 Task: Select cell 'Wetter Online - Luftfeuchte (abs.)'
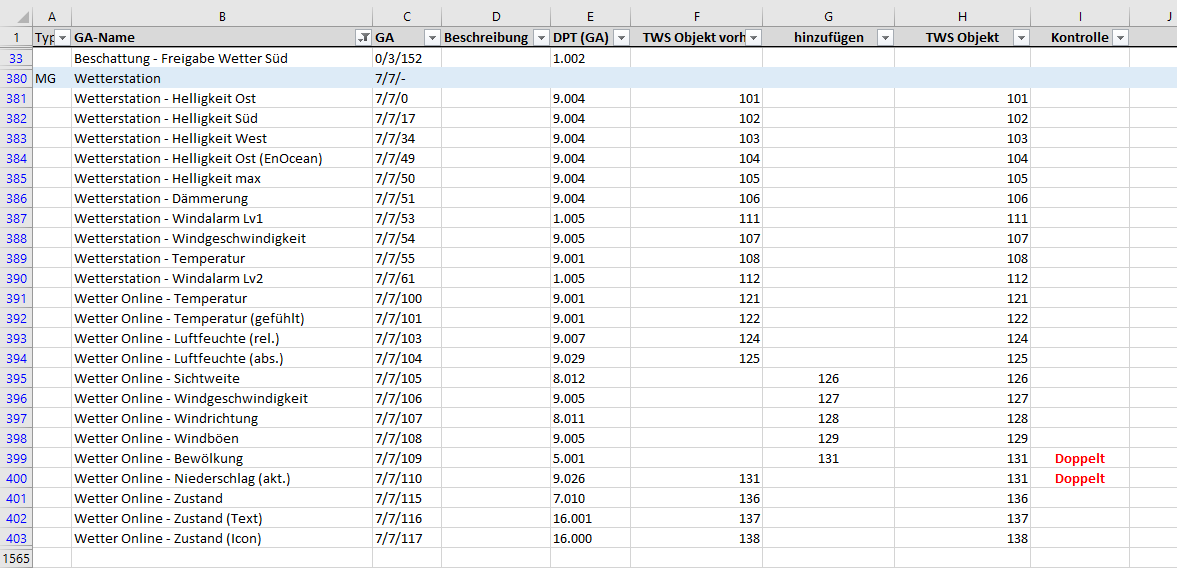(222, 358)
